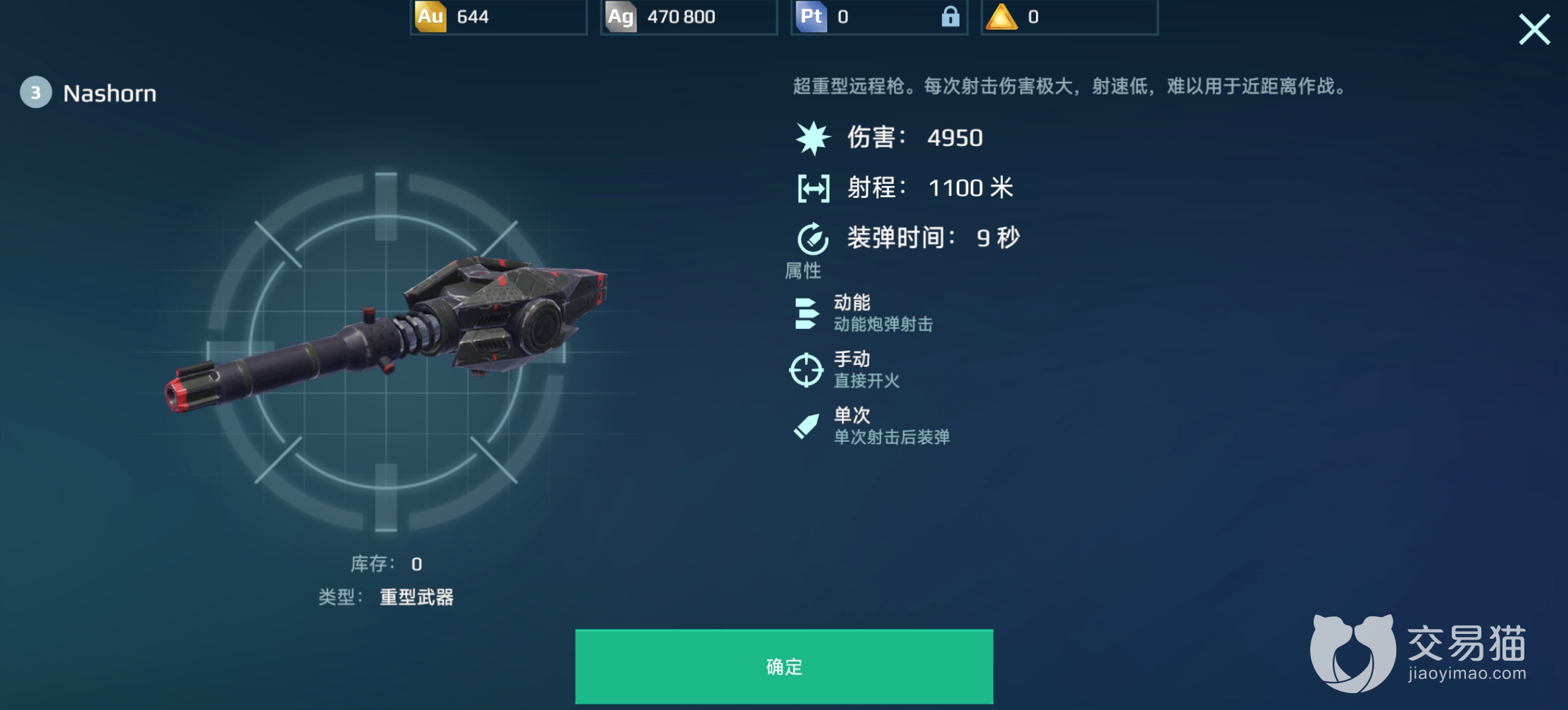Close the weapon info screen

1534,30
